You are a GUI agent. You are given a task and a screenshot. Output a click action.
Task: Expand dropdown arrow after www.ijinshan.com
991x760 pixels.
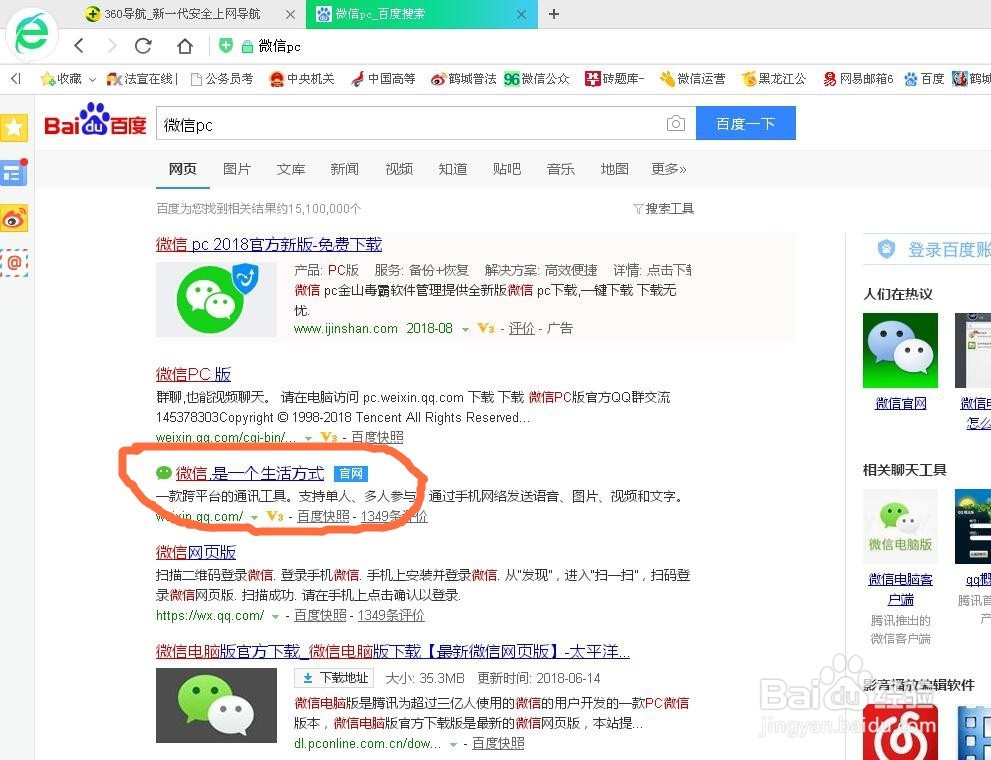pos(465,329)
